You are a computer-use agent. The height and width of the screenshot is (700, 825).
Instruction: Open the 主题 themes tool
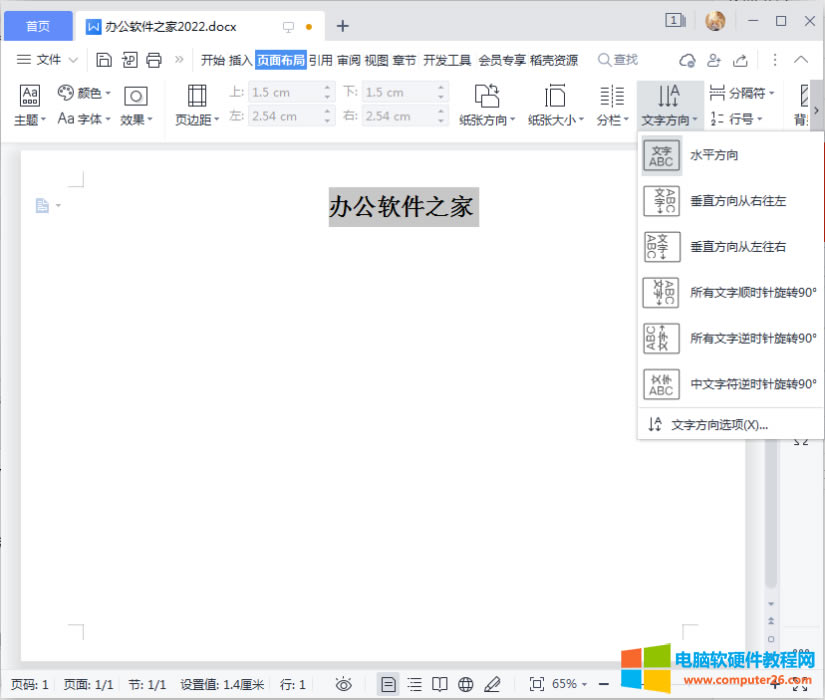click(x=30, y=105)
